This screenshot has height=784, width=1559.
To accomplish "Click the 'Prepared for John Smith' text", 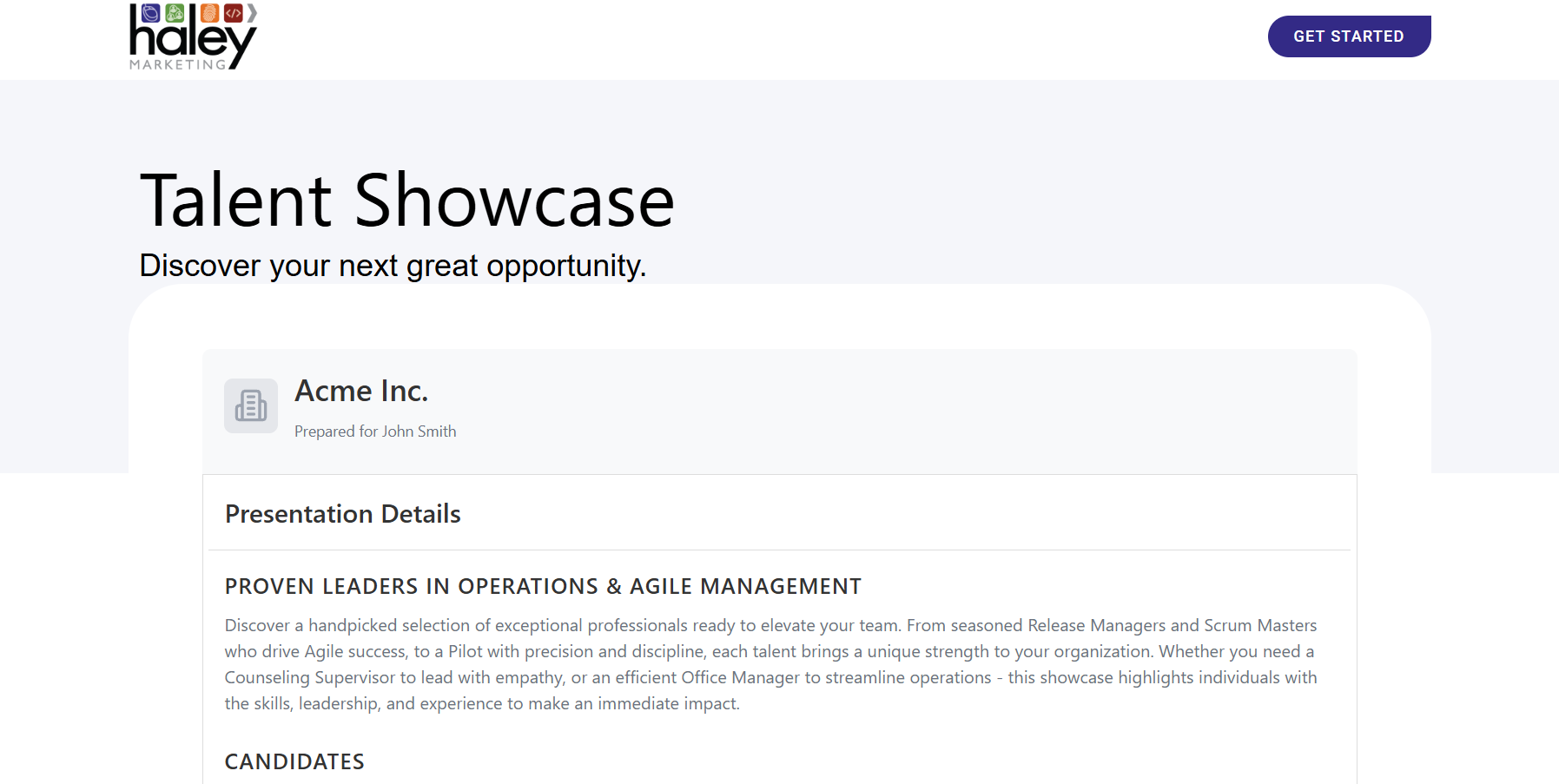I will point(375,432).
